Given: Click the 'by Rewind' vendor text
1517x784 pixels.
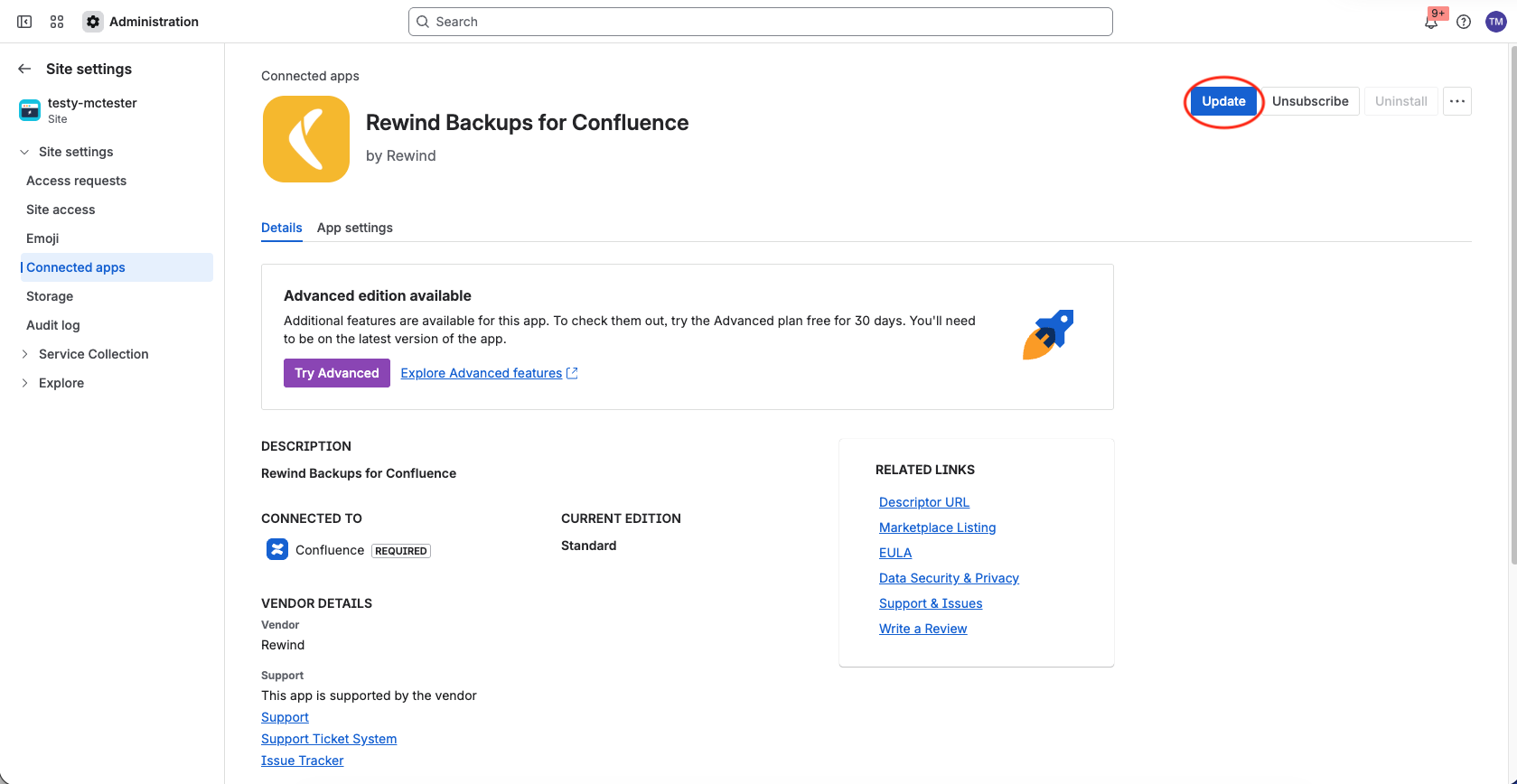Looking at the screenshot, I should (x=401, y=155).
